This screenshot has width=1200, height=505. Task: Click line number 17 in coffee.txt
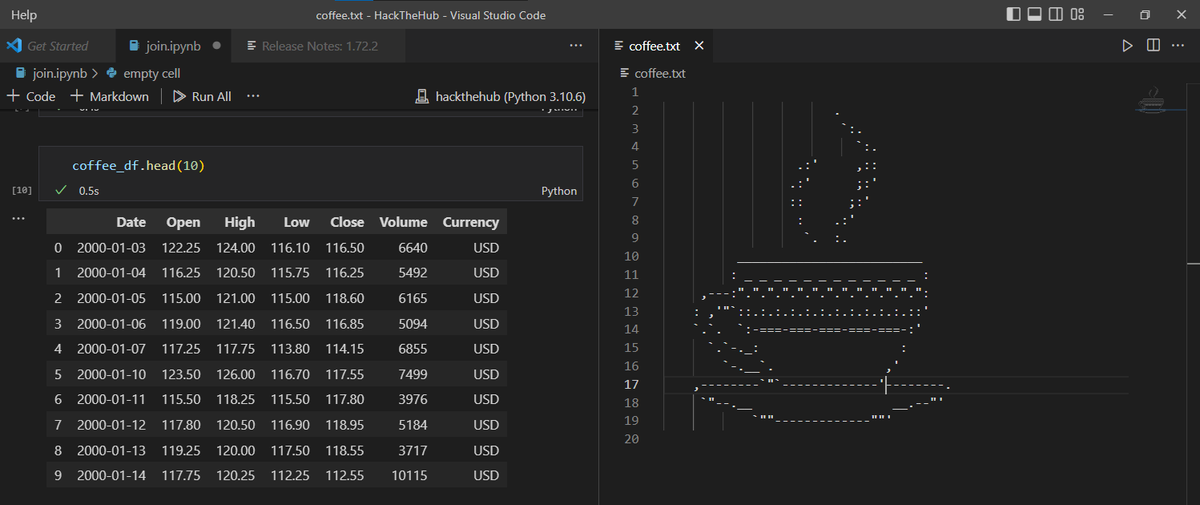pos(631,384)
